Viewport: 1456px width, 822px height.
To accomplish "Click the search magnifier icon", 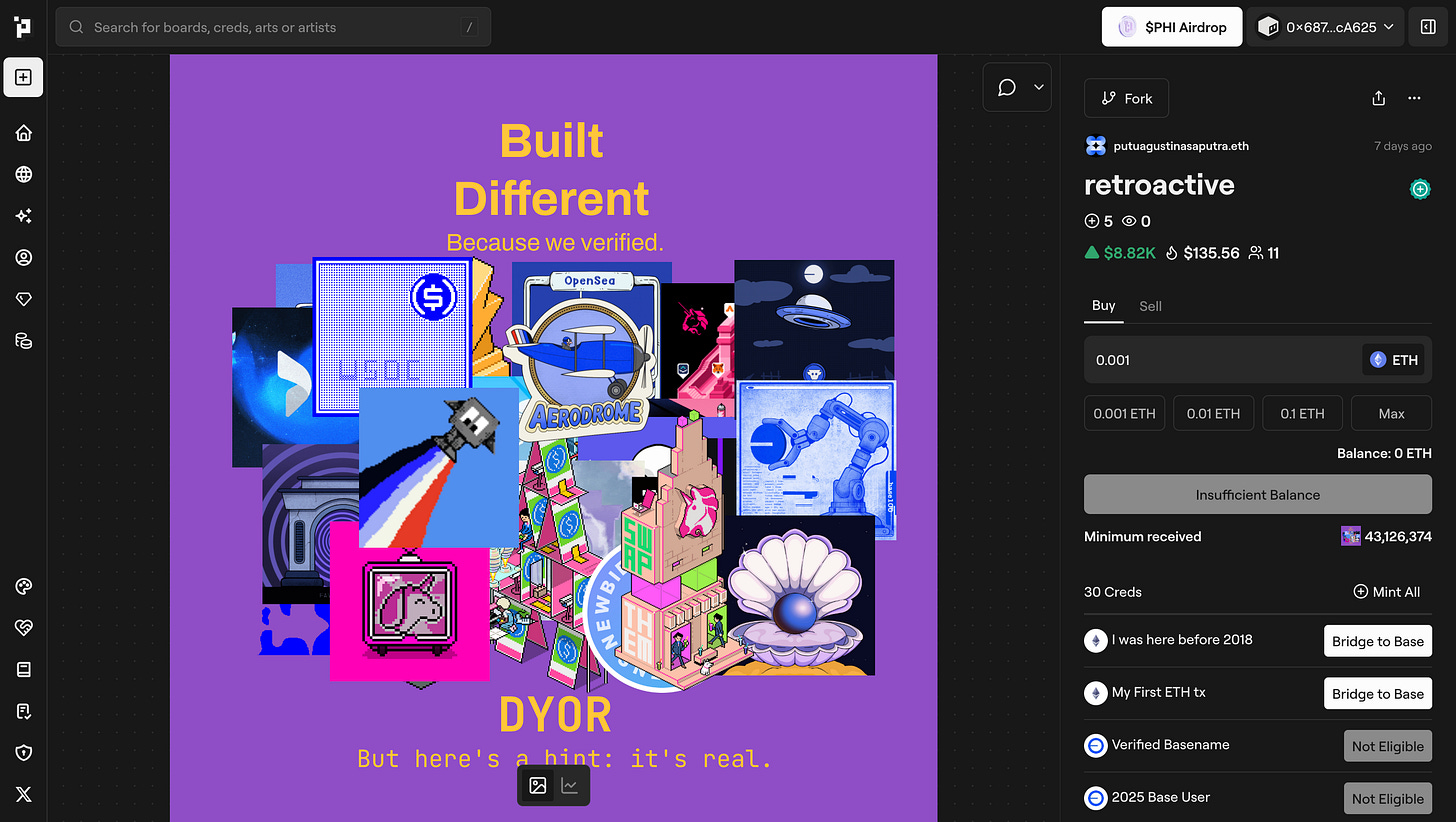I will [x=76, y=27].
